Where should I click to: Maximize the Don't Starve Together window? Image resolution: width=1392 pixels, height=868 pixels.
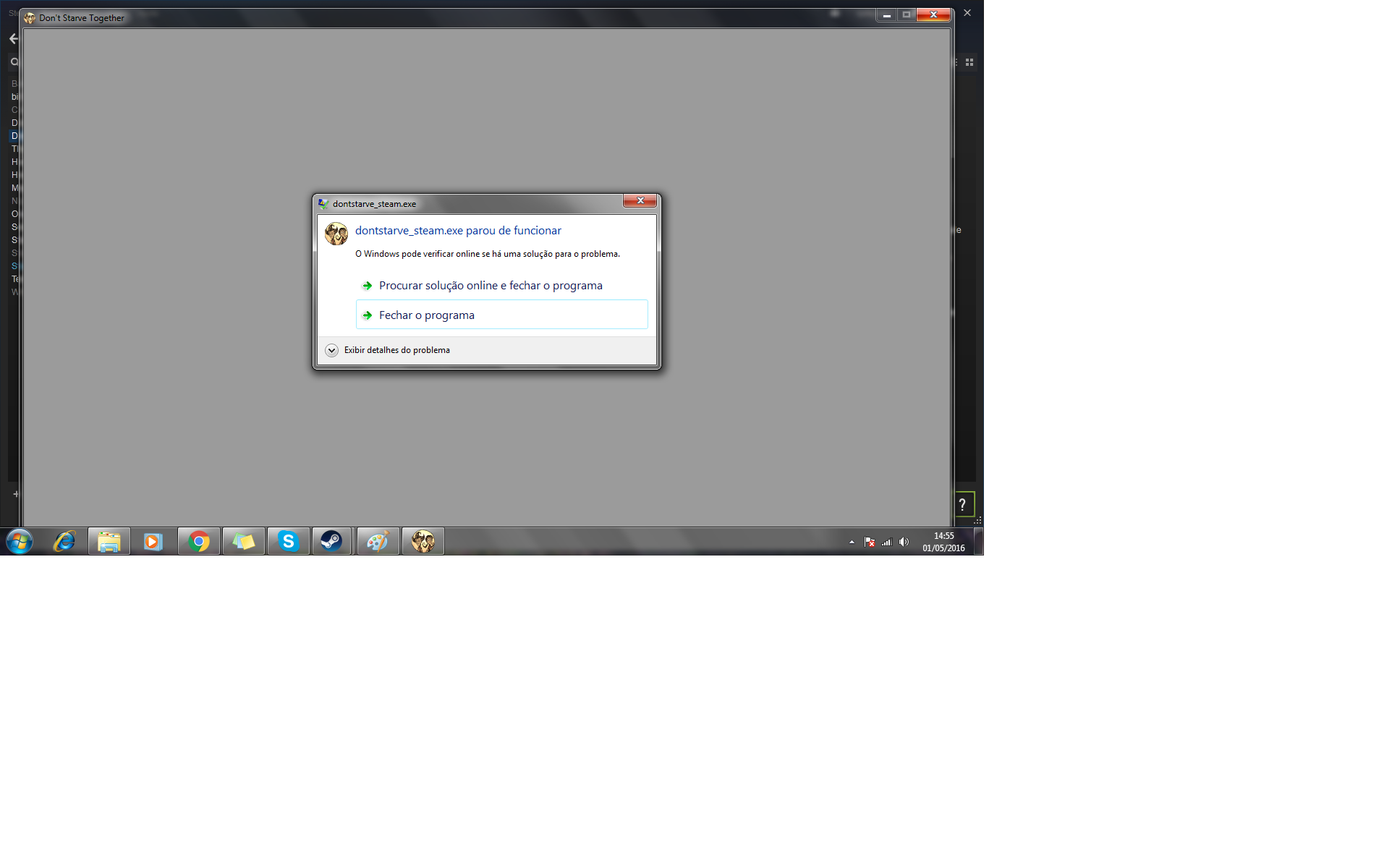coord(907,15)
